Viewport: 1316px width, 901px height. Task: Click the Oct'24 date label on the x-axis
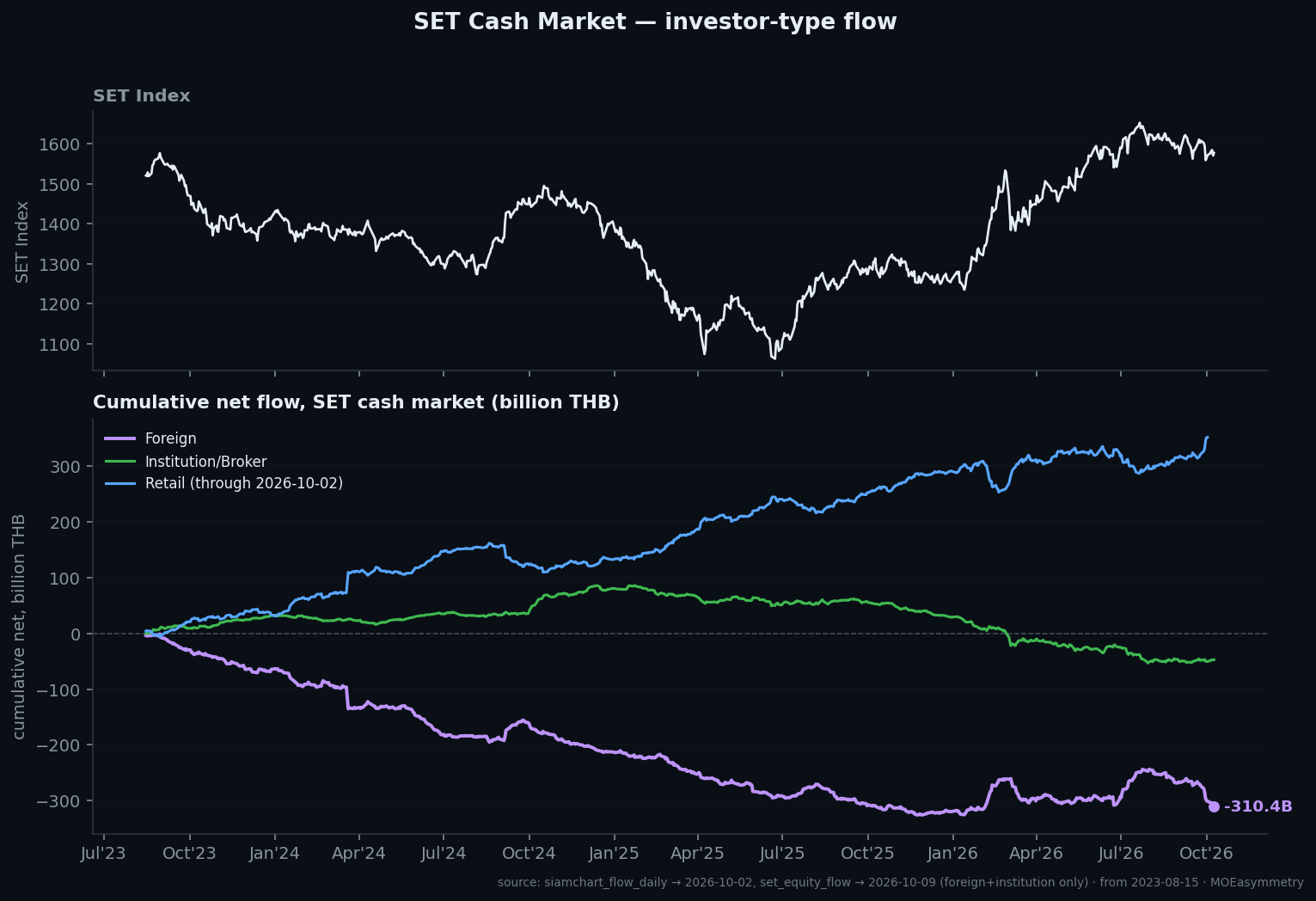tap(529, 854)
